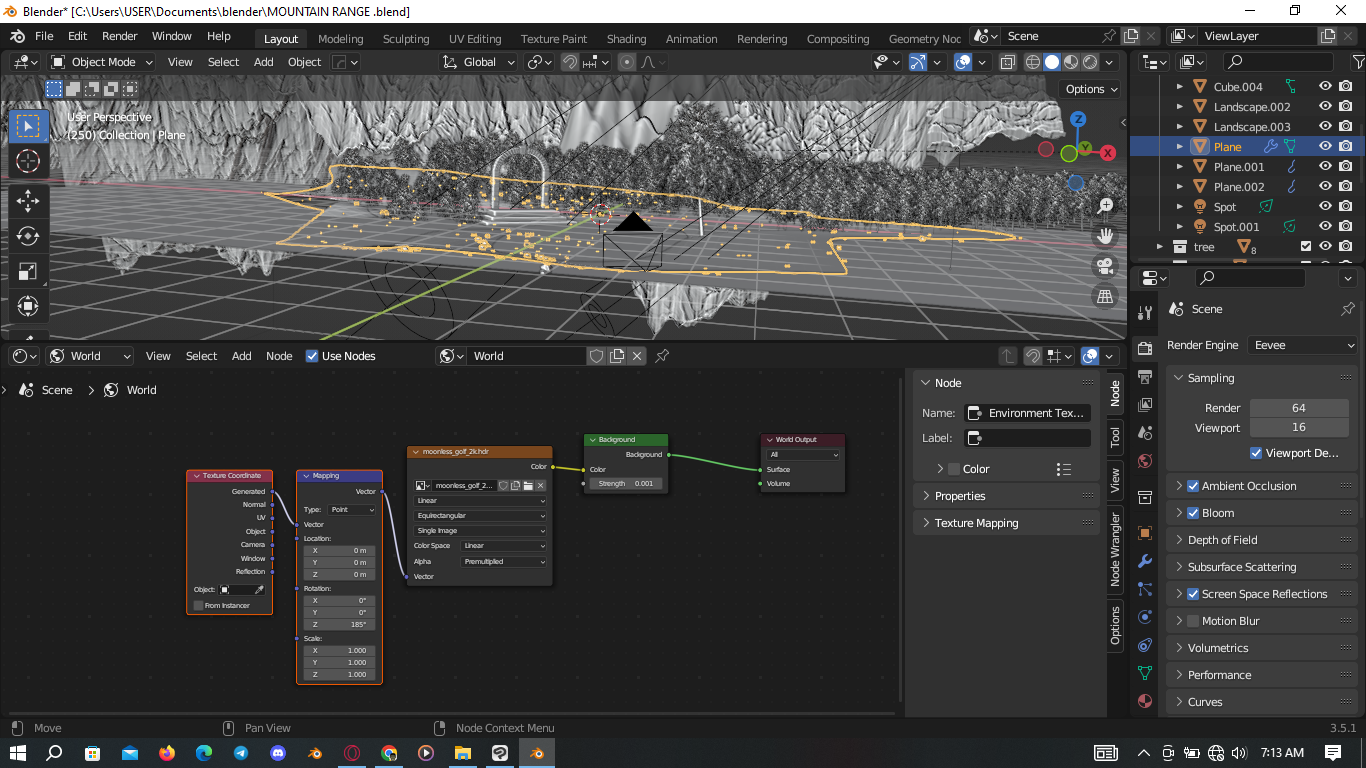
Task: Click the blue Z axis gizmo
Action: point(1078,119)
